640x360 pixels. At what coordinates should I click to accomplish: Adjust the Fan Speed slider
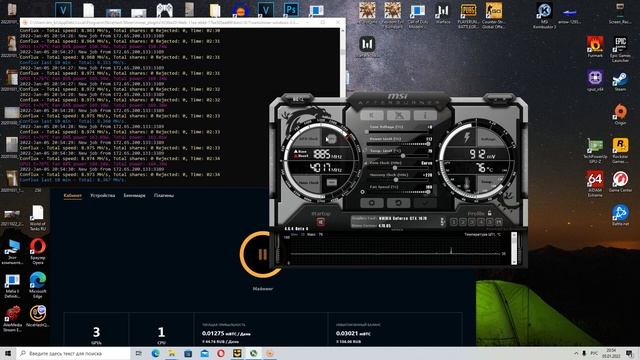[398, 191]
